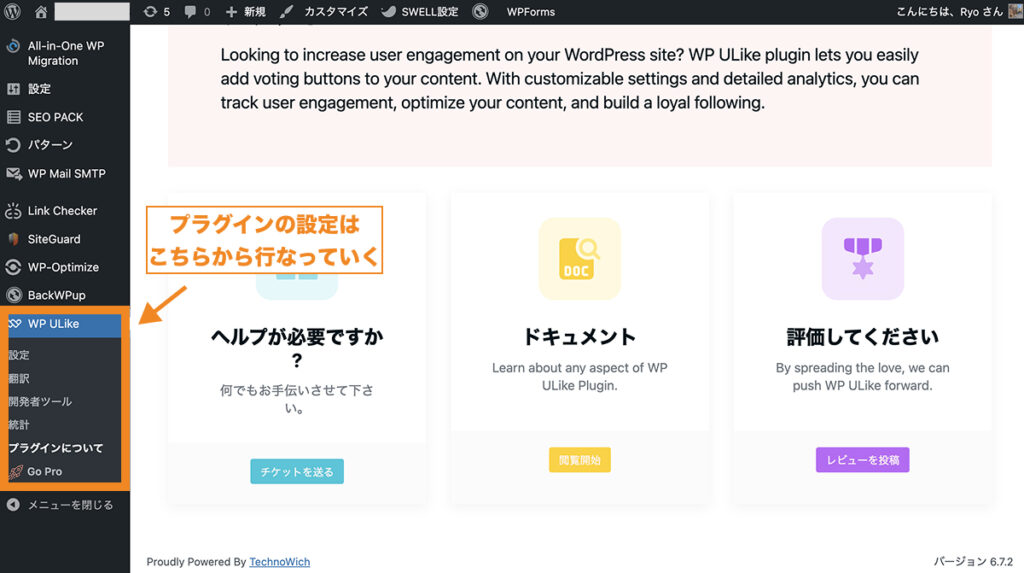The height and width of the screenshot is (573, 1024).
Task: Open the site home icon
Action: click(41, 12)
